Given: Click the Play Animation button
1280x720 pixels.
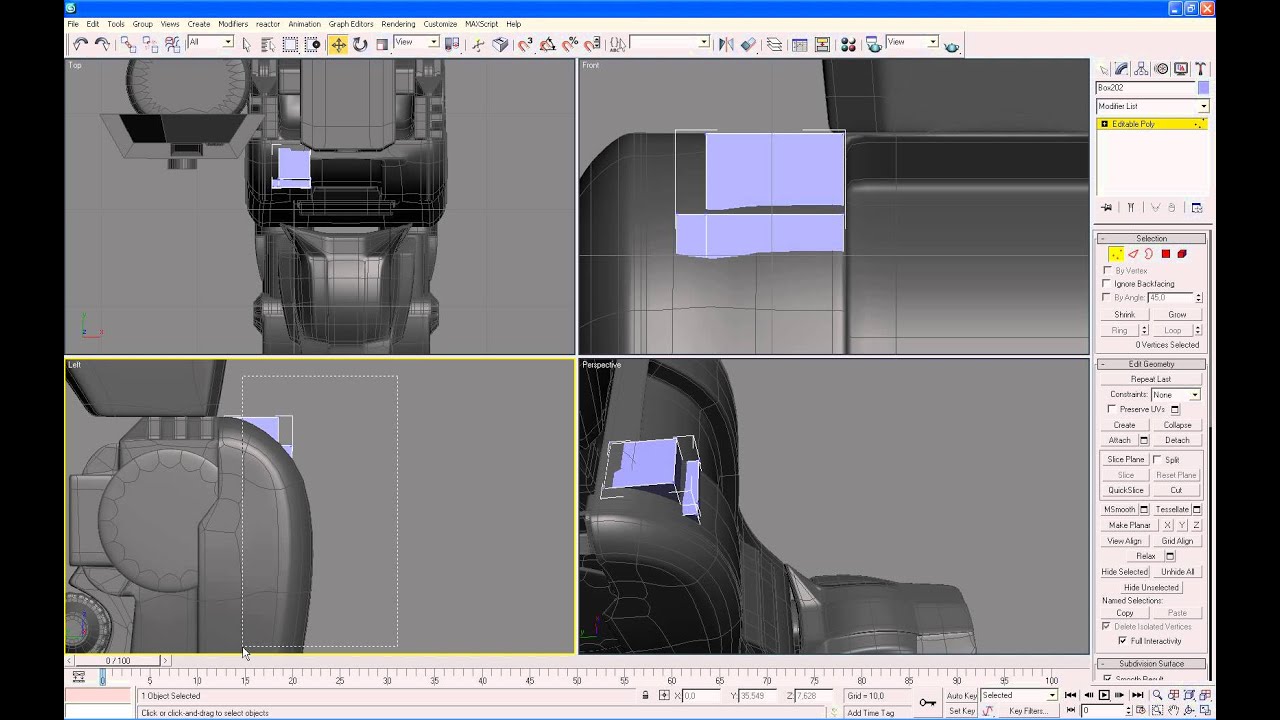Looking at the screenshot, I should click(x=1104, y=695).
